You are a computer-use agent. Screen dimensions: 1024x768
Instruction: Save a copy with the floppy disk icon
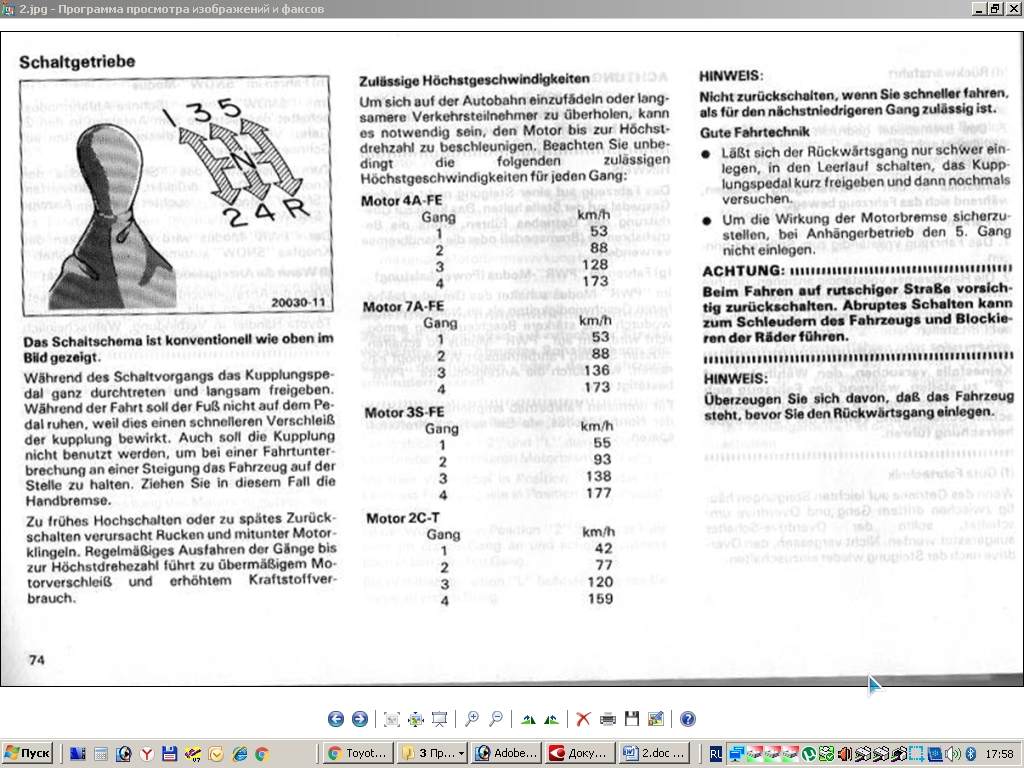(631, 719)
